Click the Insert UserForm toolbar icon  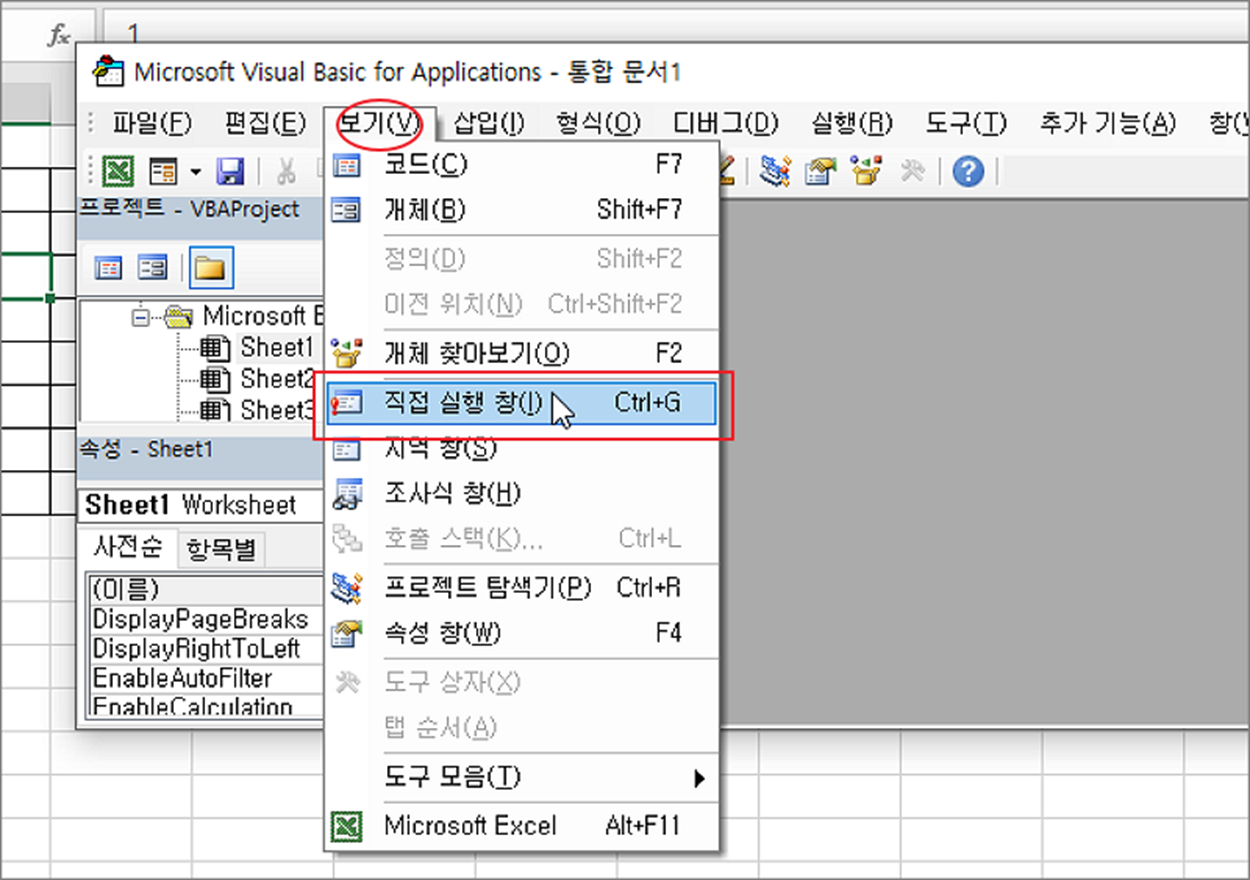pos(163,172)
